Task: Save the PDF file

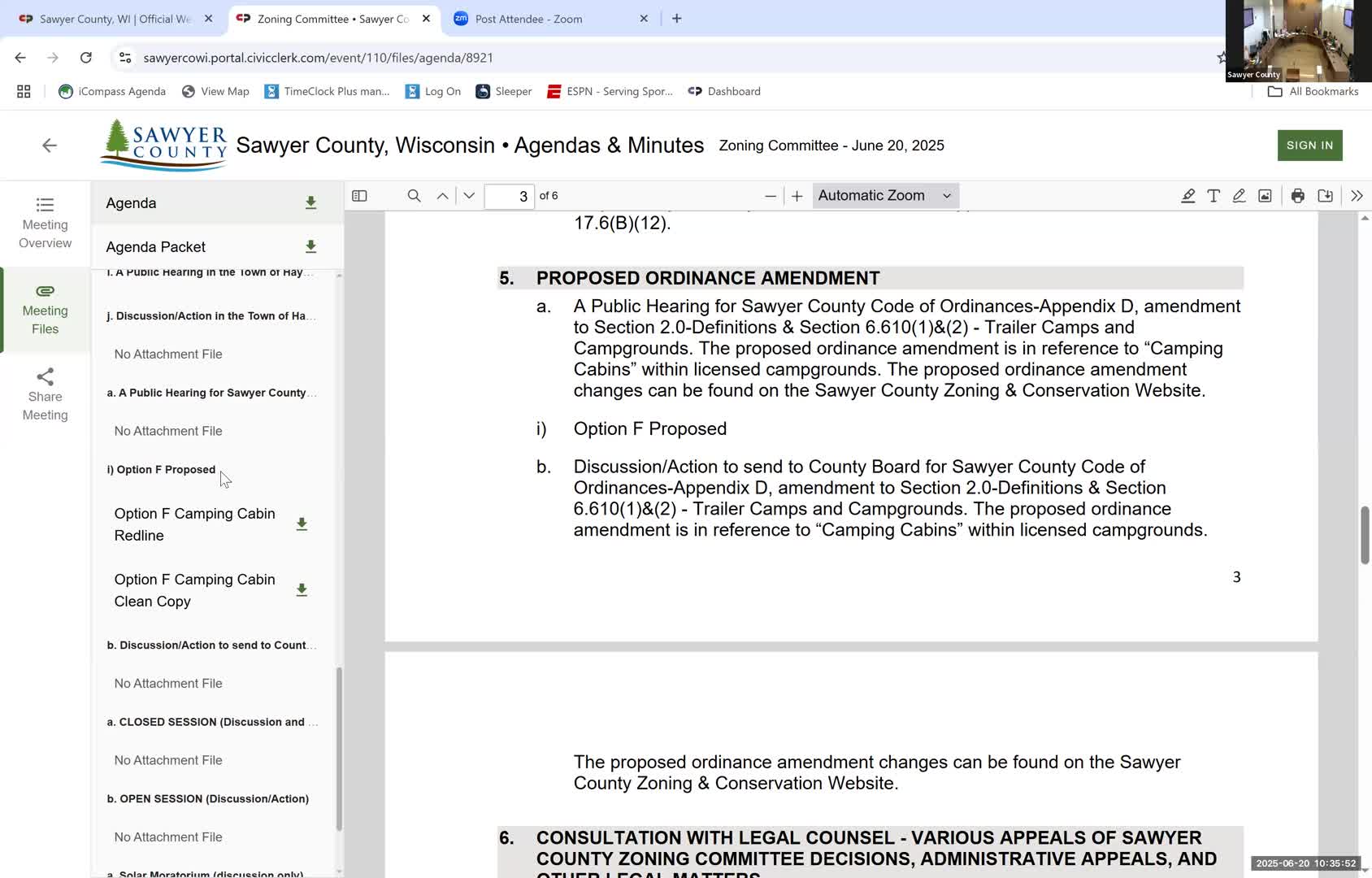Action: pyautogui.click(x=1326, y=196)
